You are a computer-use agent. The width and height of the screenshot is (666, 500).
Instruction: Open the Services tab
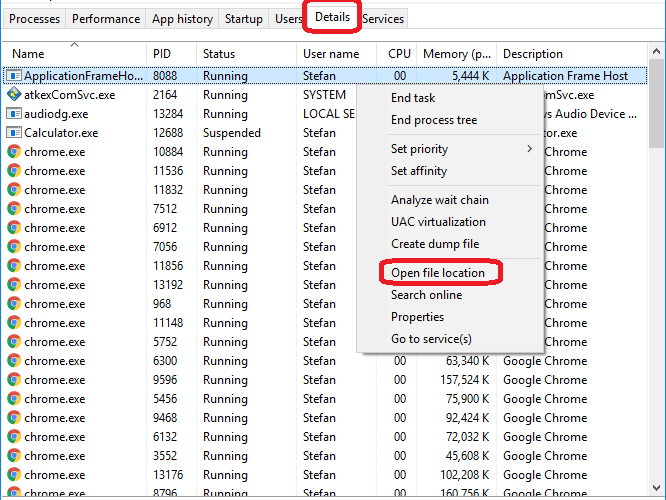coord(383,19)
